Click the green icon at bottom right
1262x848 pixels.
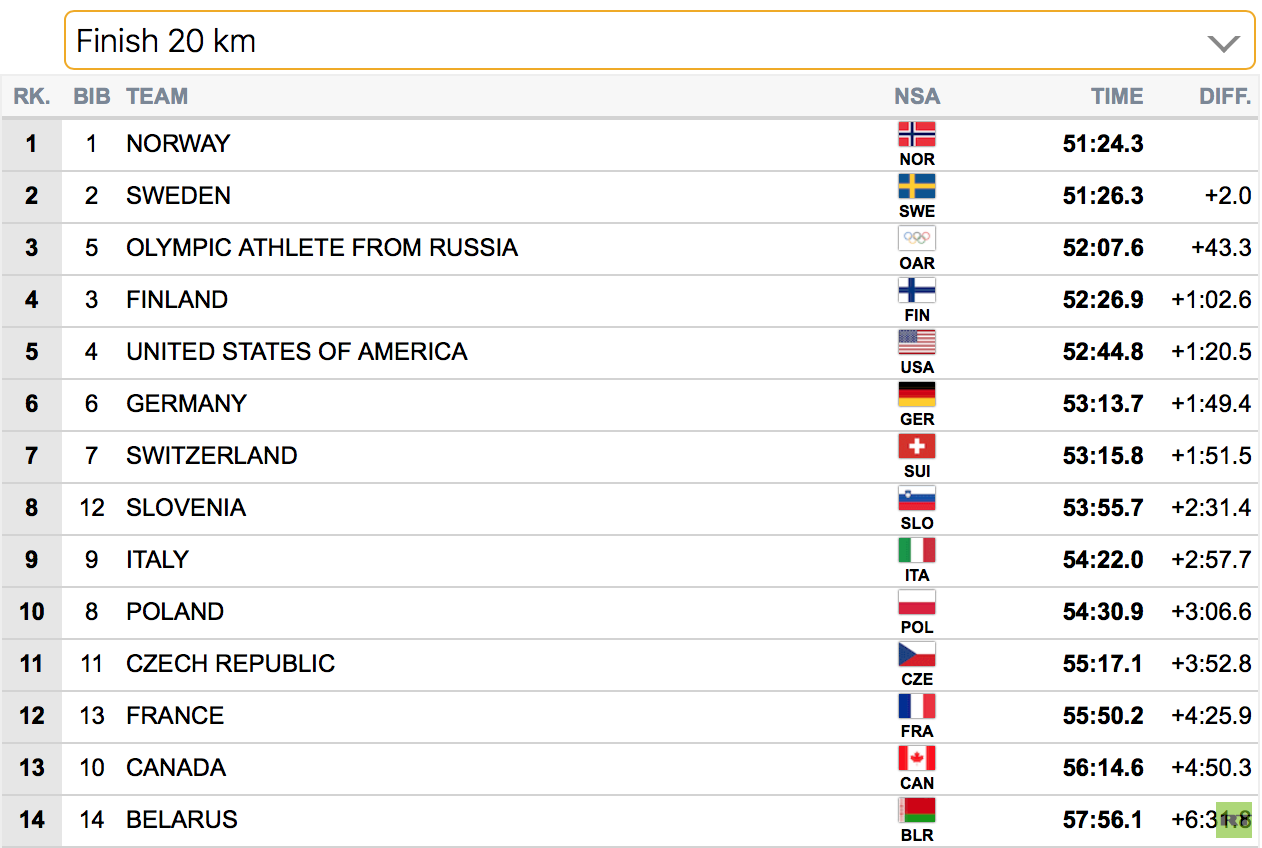[1233, 820]
